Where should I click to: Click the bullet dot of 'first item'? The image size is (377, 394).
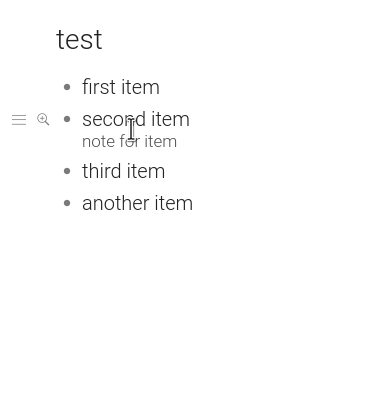(67, 87)
